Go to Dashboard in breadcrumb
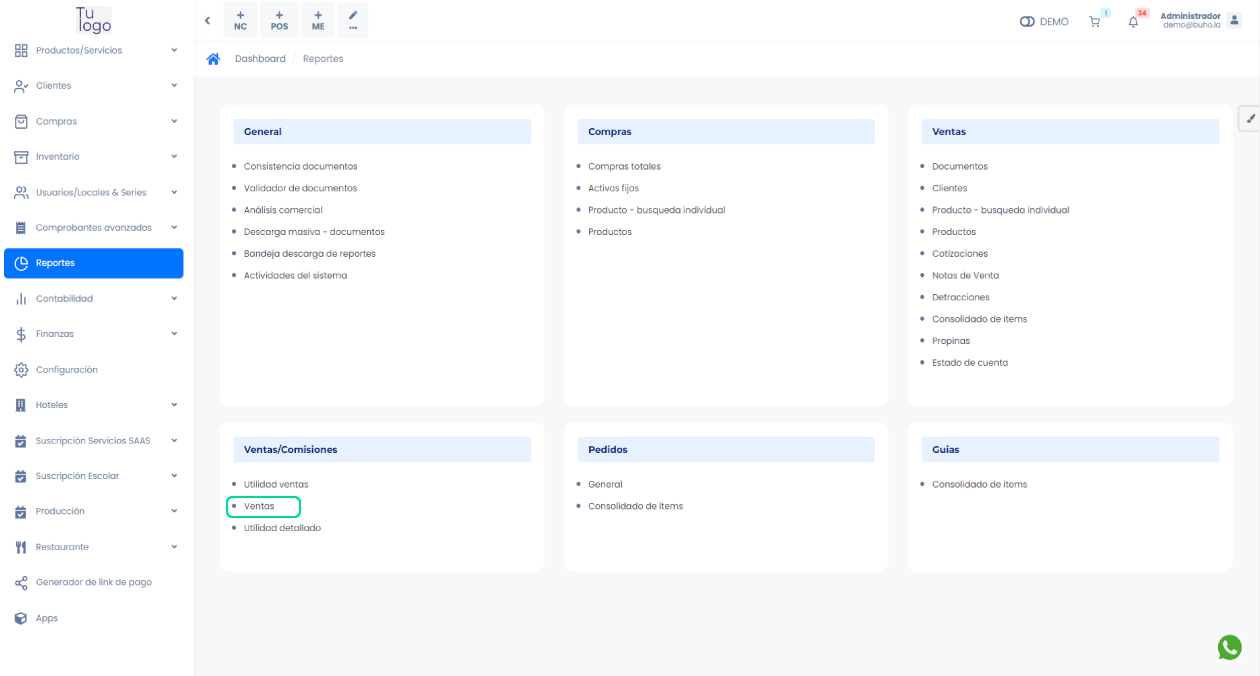This screenshot has height=676, width=1260. 260,59
